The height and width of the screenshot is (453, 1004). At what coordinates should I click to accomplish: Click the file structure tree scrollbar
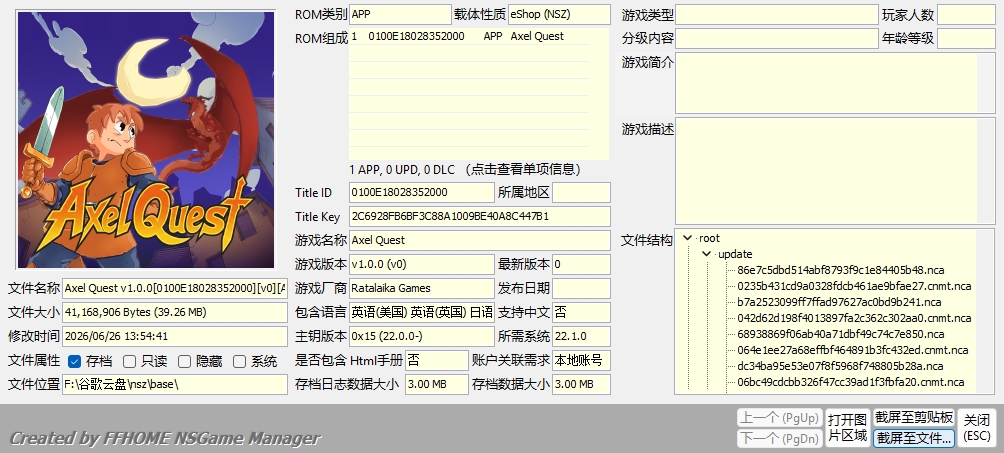[985, 311]
